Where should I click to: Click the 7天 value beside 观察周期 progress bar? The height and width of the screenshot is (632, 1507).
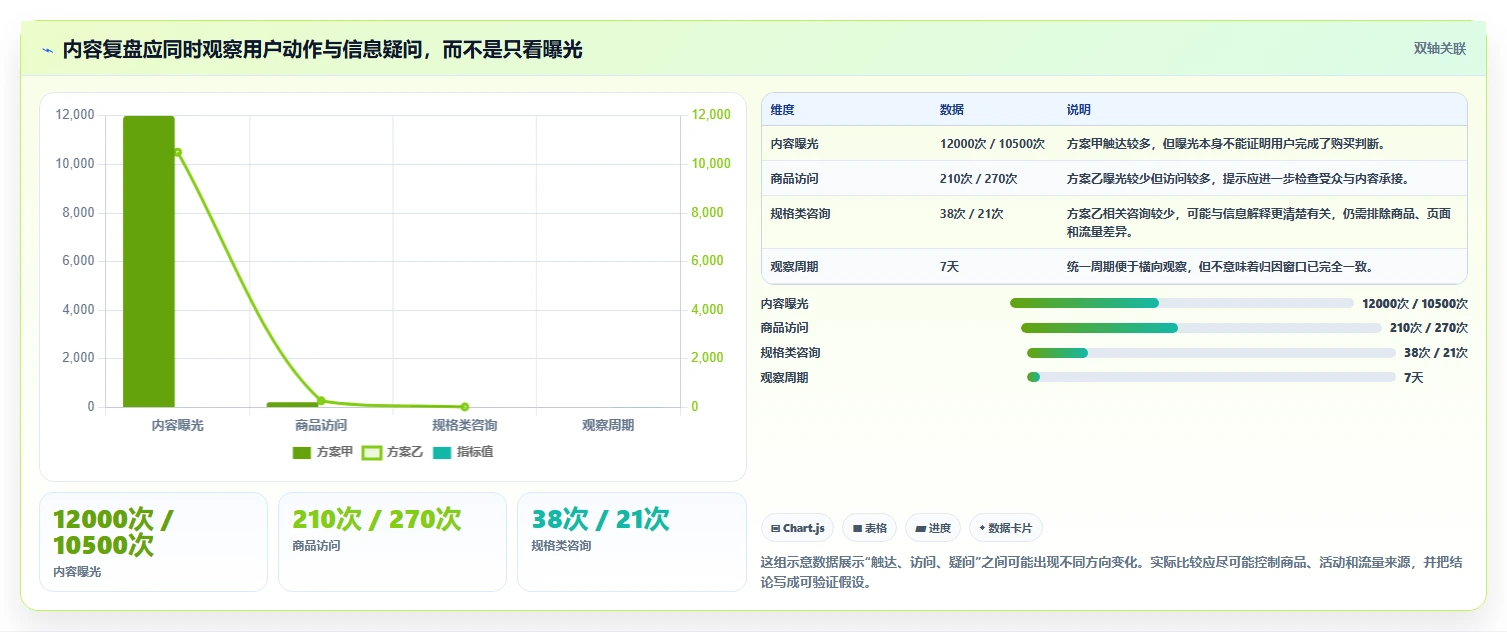coord(1413,377)
